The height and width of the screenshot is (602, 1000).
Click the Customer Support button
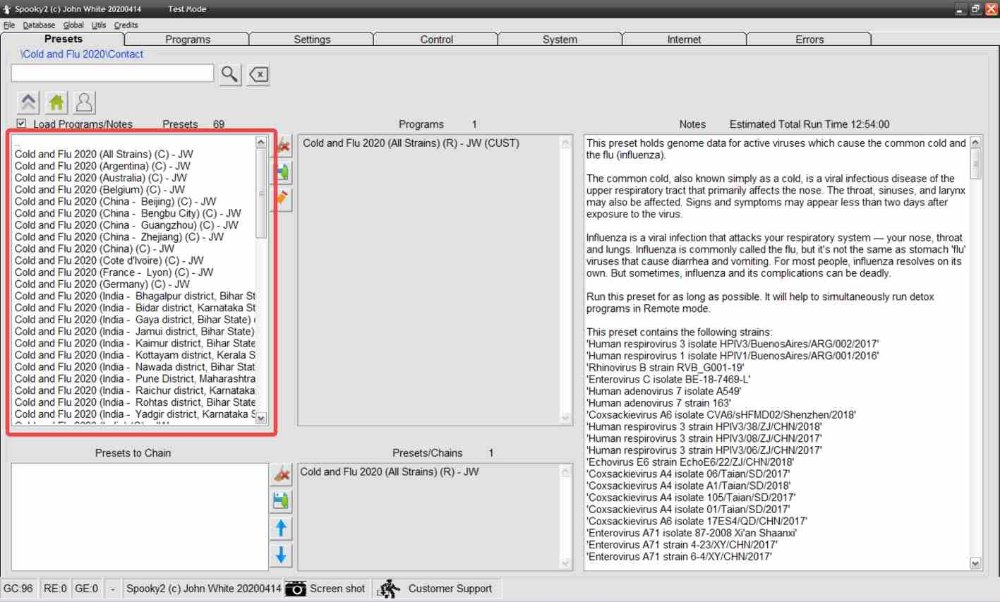click(436, 589)
